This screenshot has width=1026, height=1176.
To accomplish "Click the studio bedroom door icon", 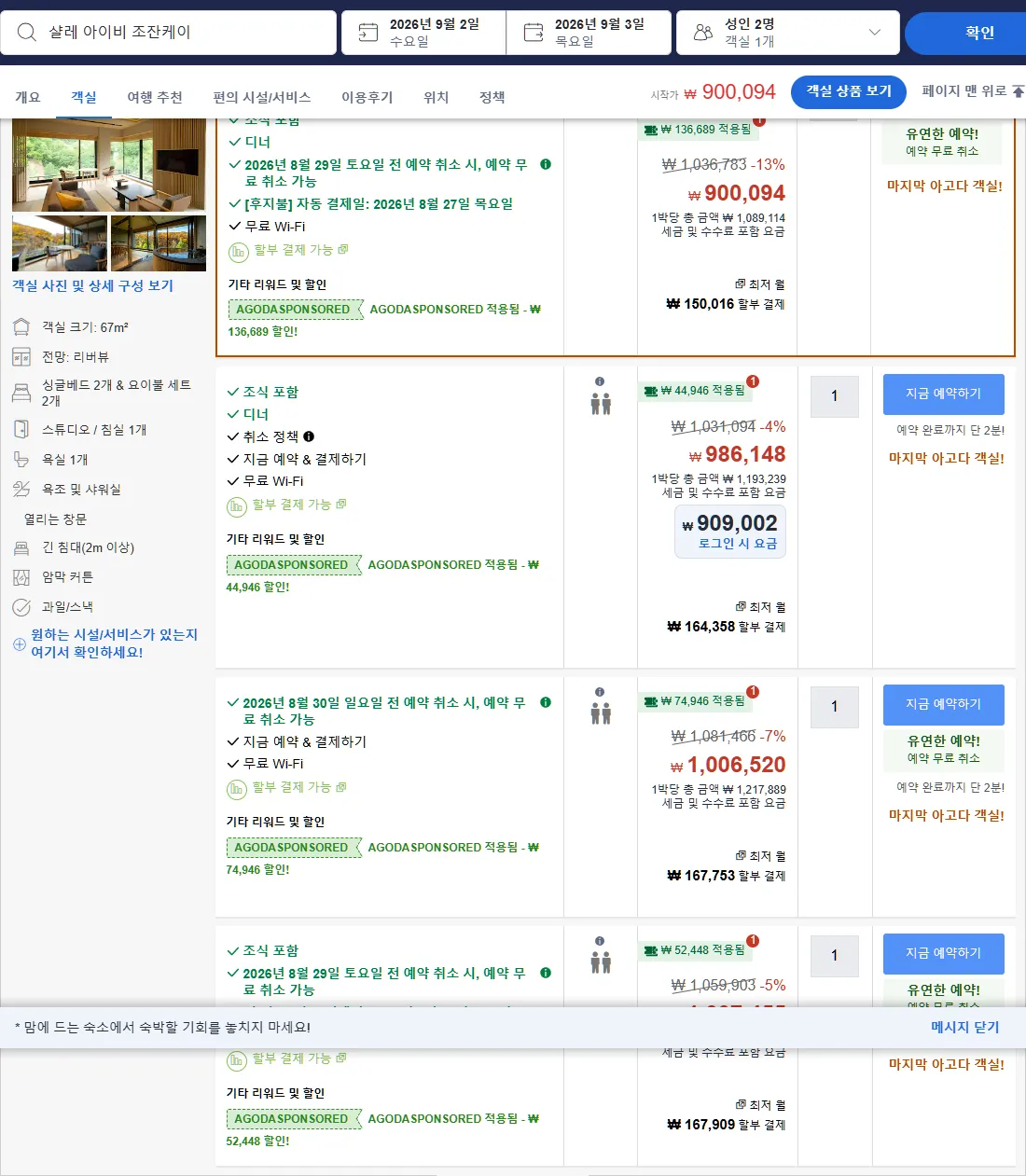I will pyautogui.click(x=21, y=430).
